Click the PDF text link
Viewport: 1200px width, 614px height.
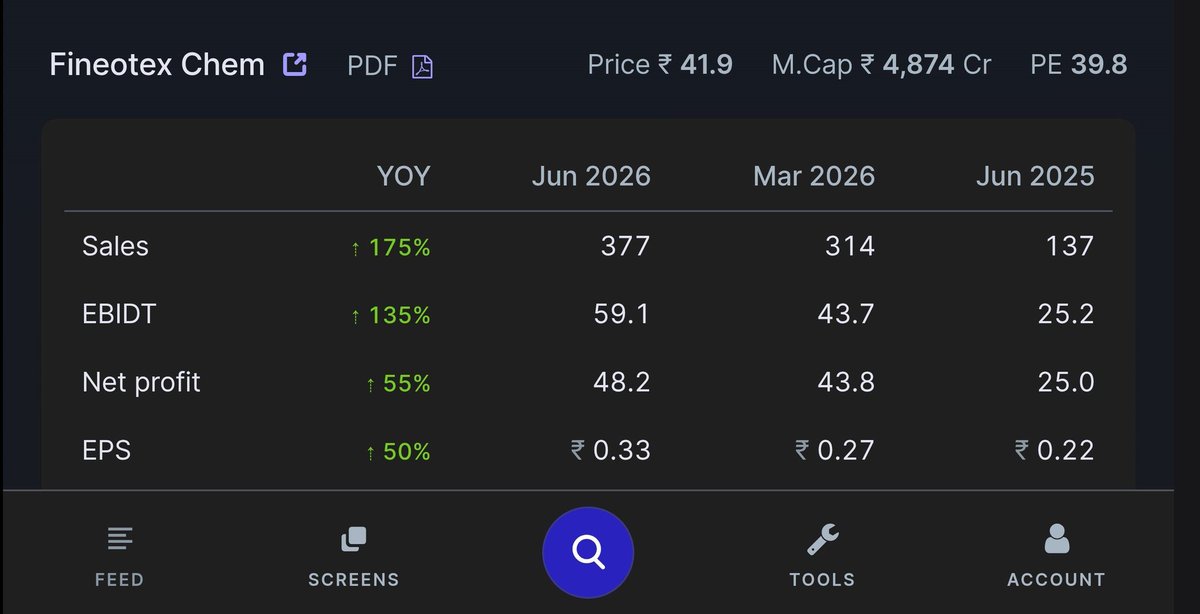(372, 66)
